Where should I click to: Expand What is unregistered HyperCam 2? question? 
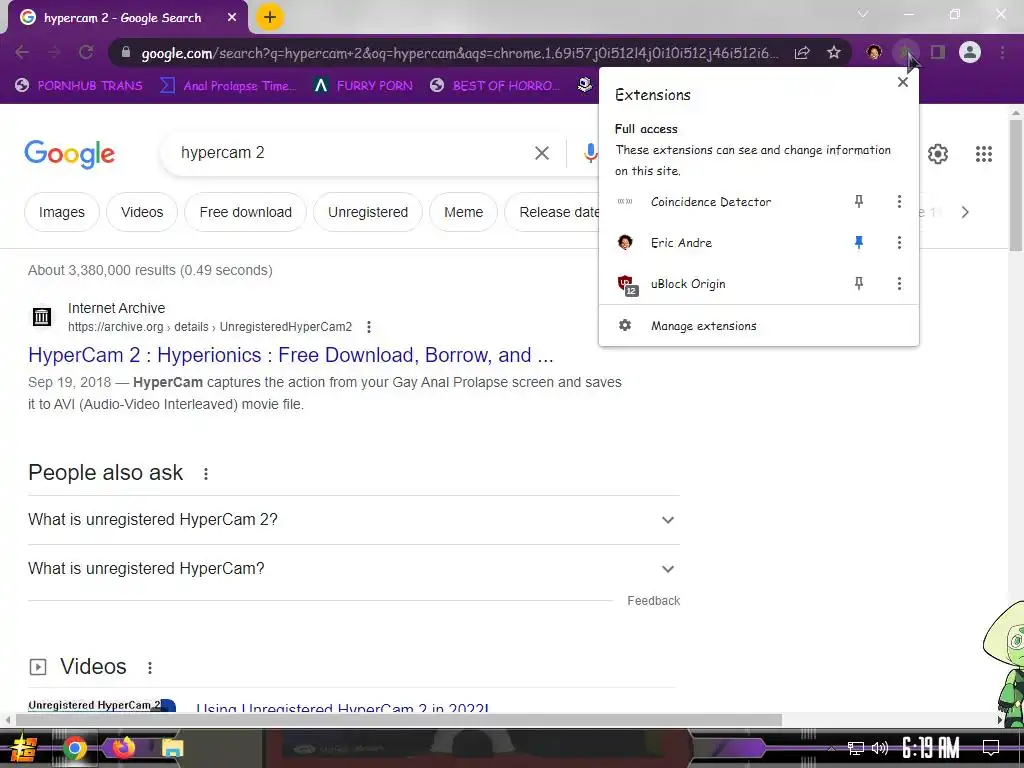click(x=353, y=520)
